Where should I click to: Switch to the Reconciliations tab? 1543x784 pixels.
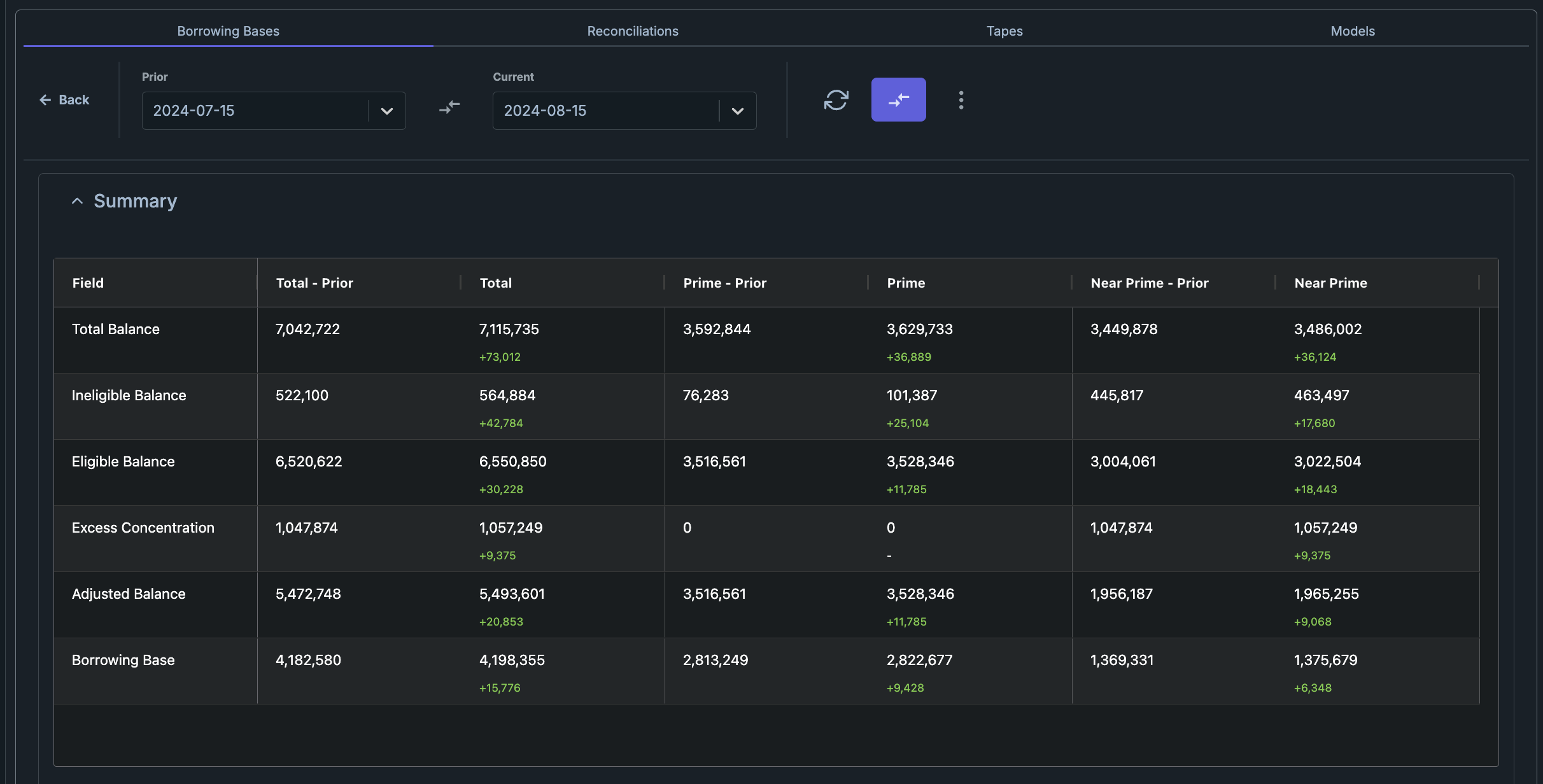pos(632,31)
